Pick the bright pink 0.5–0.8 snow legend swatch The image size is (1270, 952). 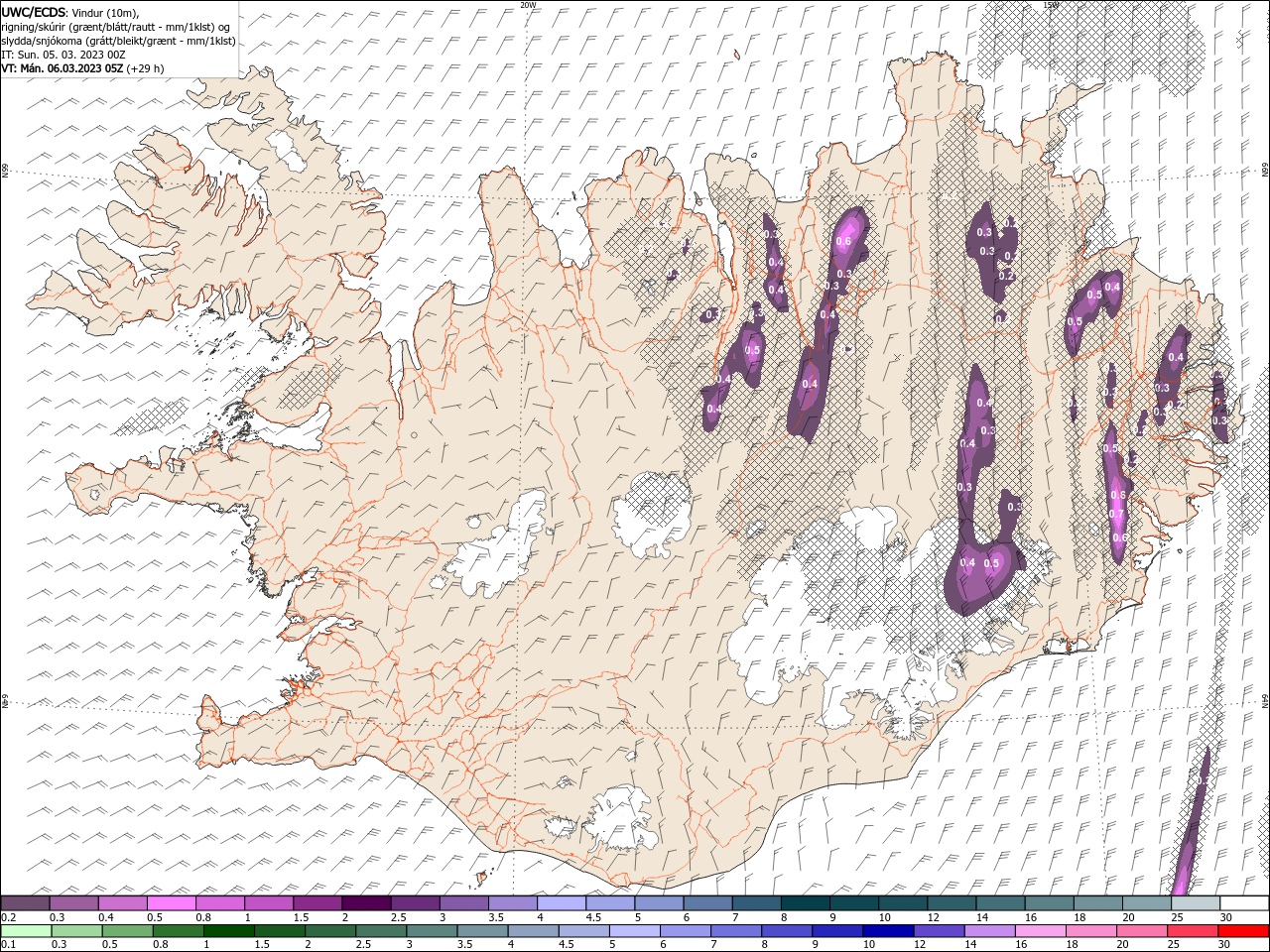click(x=172, y=903)
